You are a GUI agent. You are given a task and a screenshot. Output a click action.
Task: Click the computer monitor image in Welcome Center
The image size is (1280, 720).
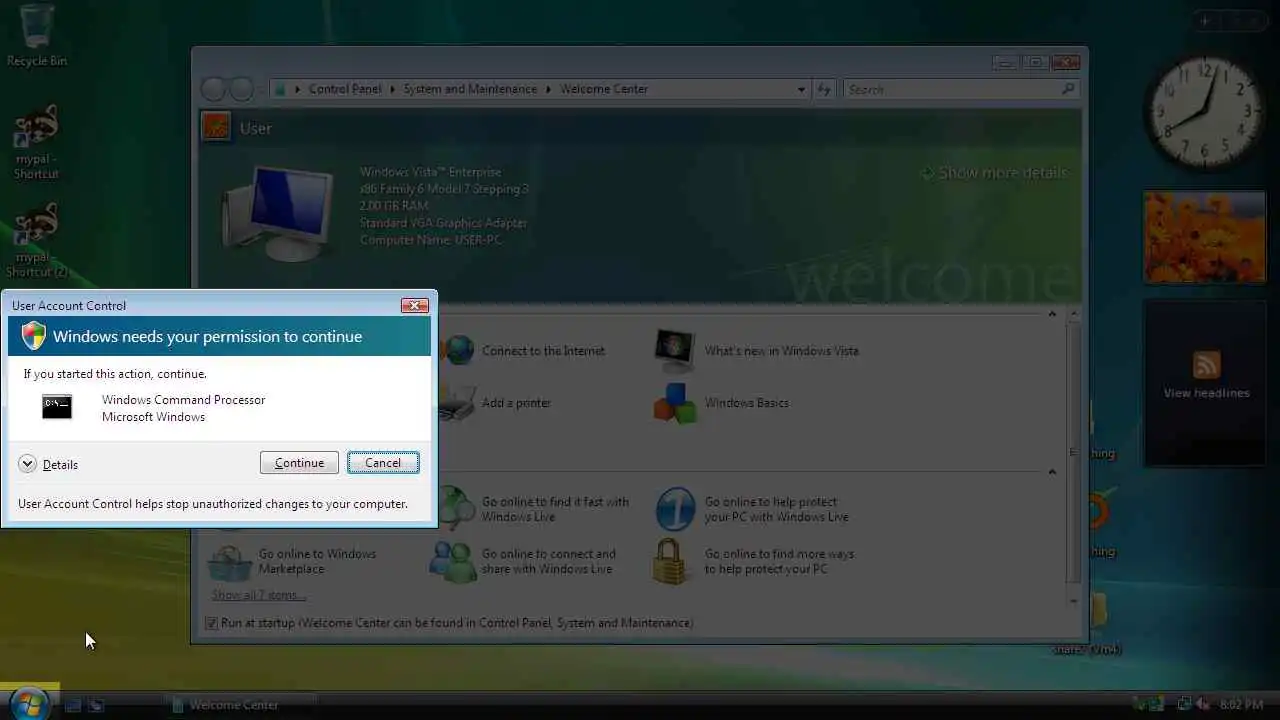(x=278, y=213)
